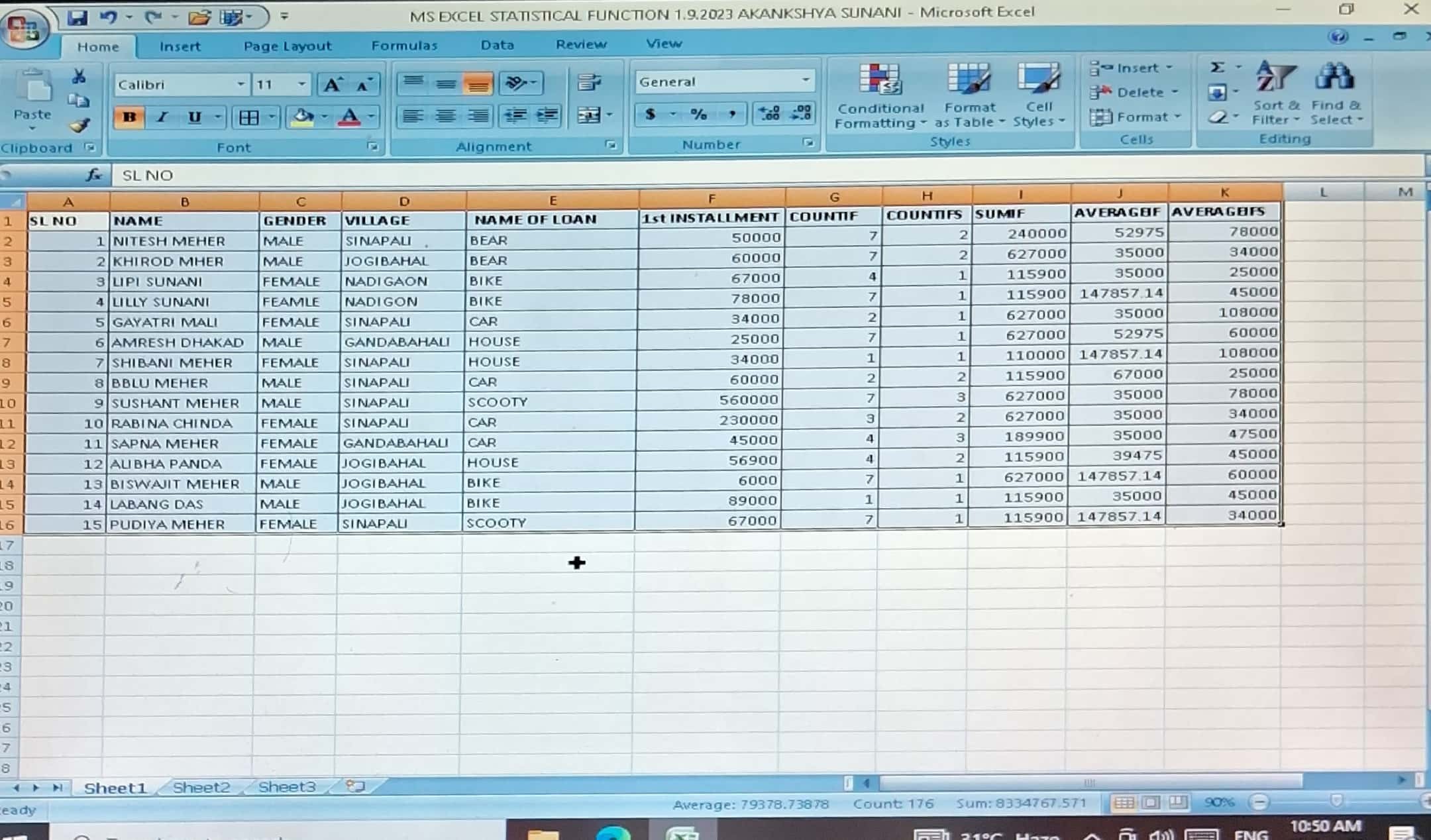The width and height of the screenshot is (1431, 840).
Task: Expand the Calibri font name dropdown
Action: (240, 84)
